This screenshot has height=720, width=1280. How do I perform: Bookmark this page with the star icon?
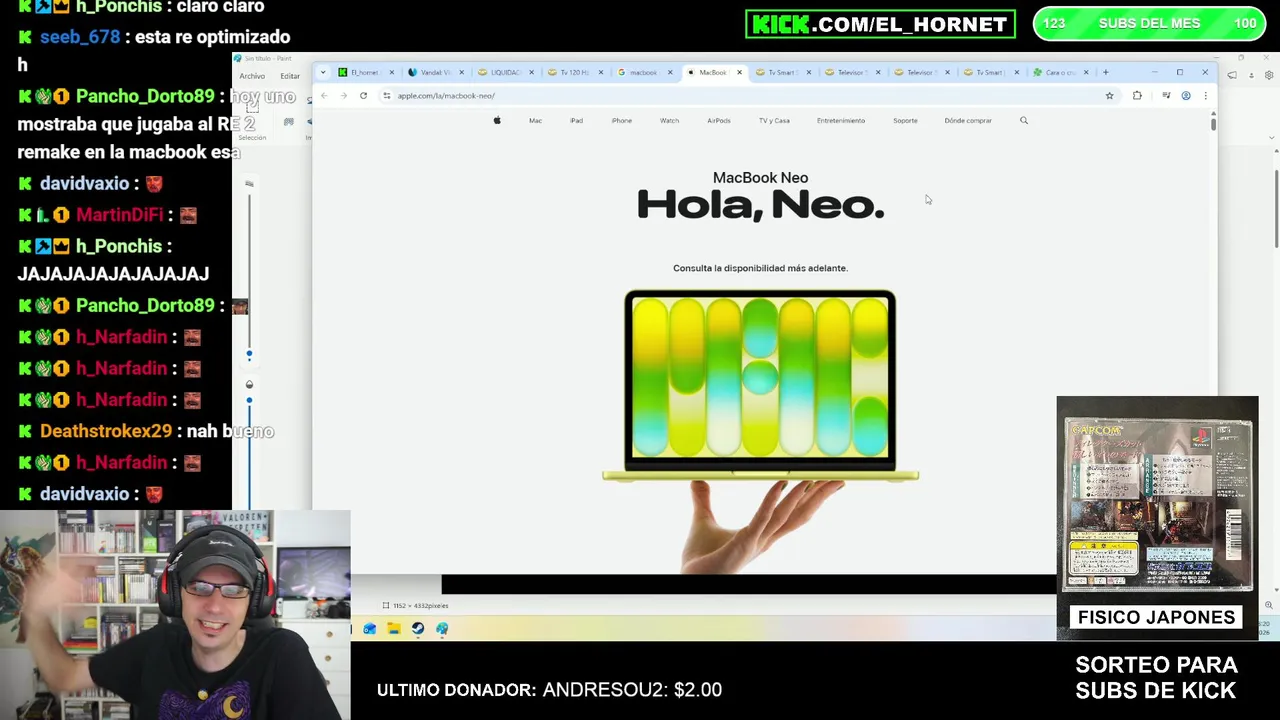pos(1109,96)
